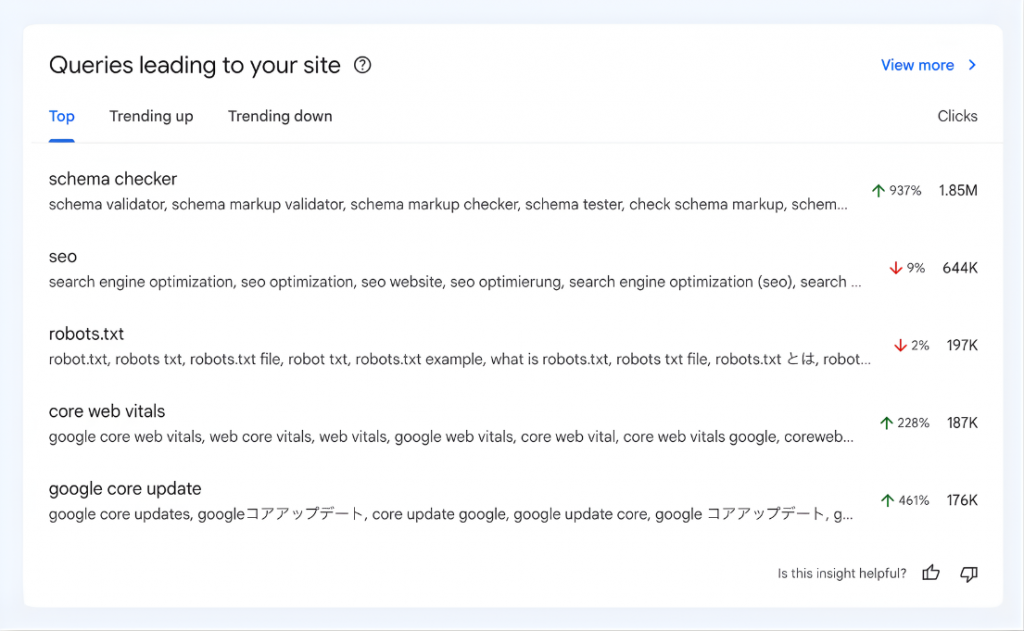Select the schema checker query
1024x631 pixels.
pos(112,179)
